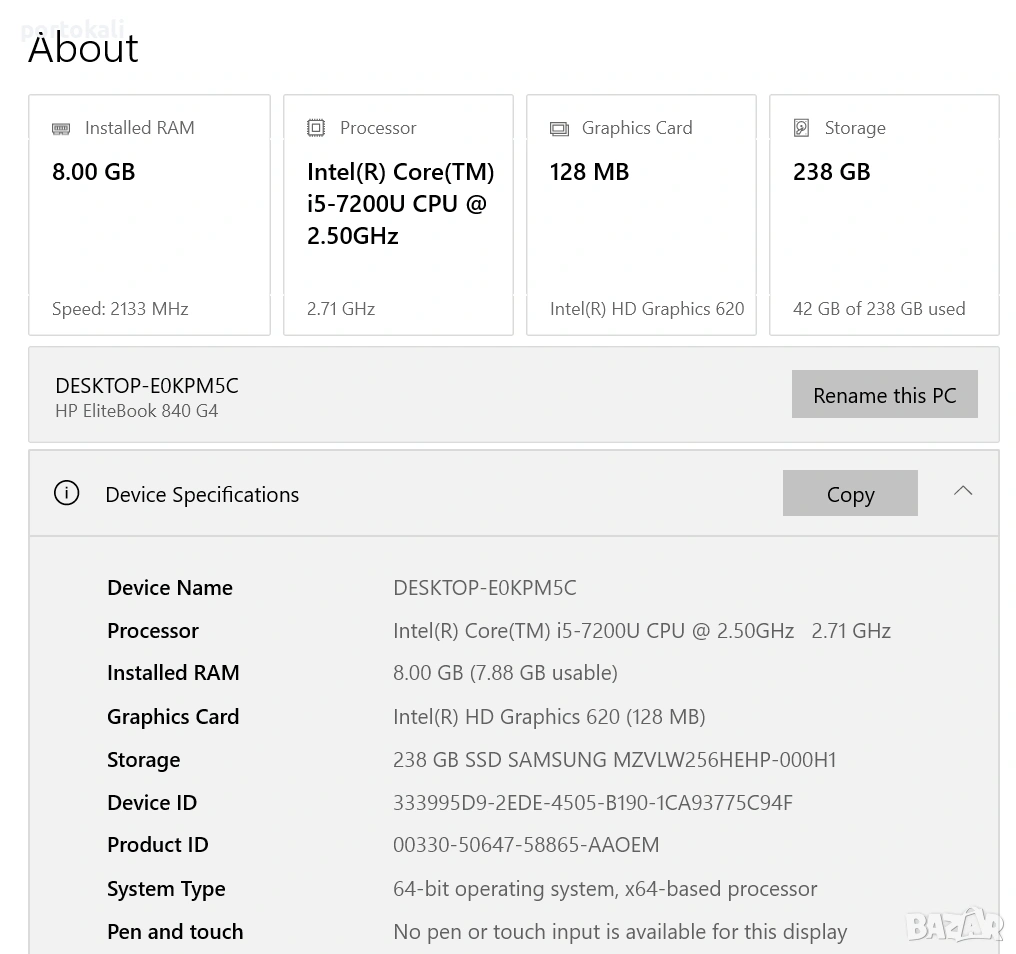The width and height of the screenshot is (1016, 954).
Task: Select the Installed RAM 8.00 GB card
Action: [149, 215]
